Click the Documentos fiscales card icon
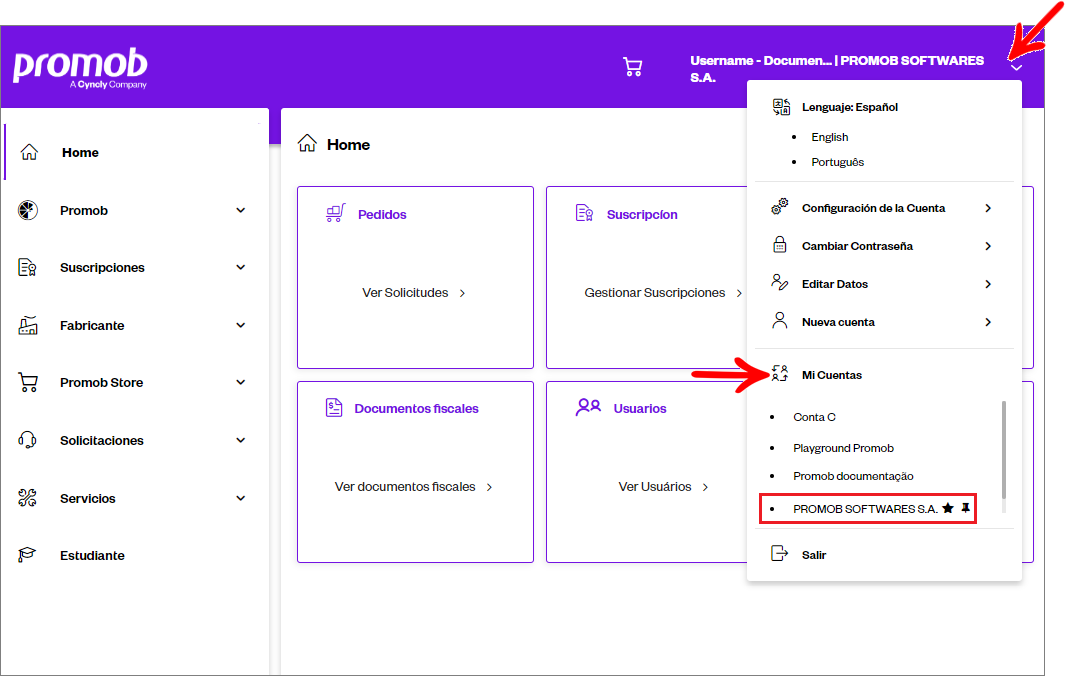 [x=334, y=408]
